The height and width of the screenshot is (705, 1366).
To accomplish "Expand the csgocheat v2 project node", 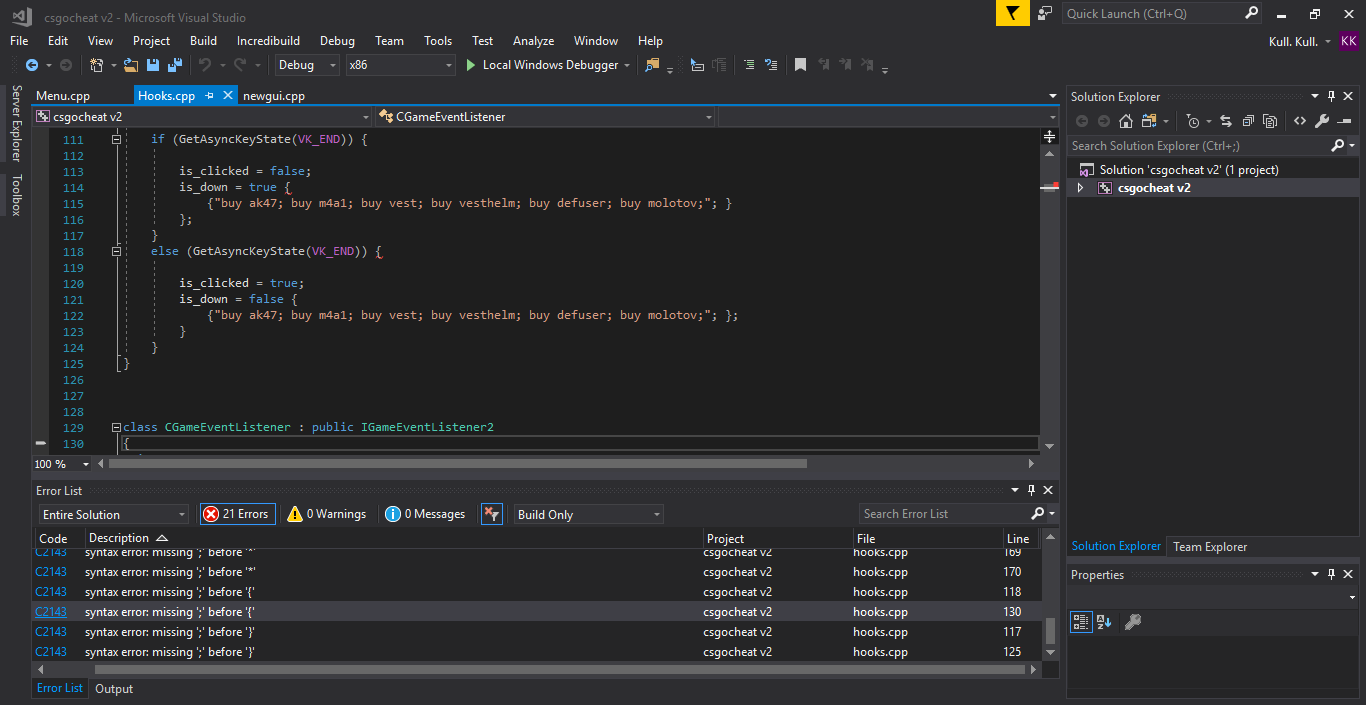I will coord(1080,188).
